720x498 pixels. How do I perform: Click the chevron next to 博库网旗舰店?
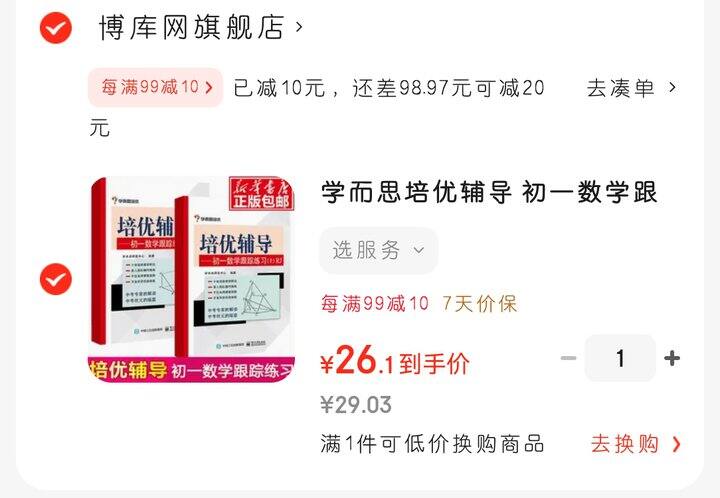coord(299,27)
